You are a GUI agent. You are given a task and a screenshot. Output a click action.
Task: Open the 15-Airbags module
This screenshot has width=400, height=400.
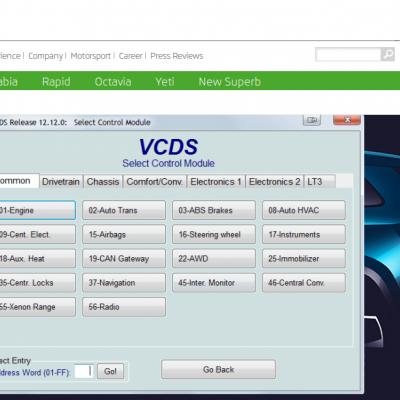click(x=124, y=234)
